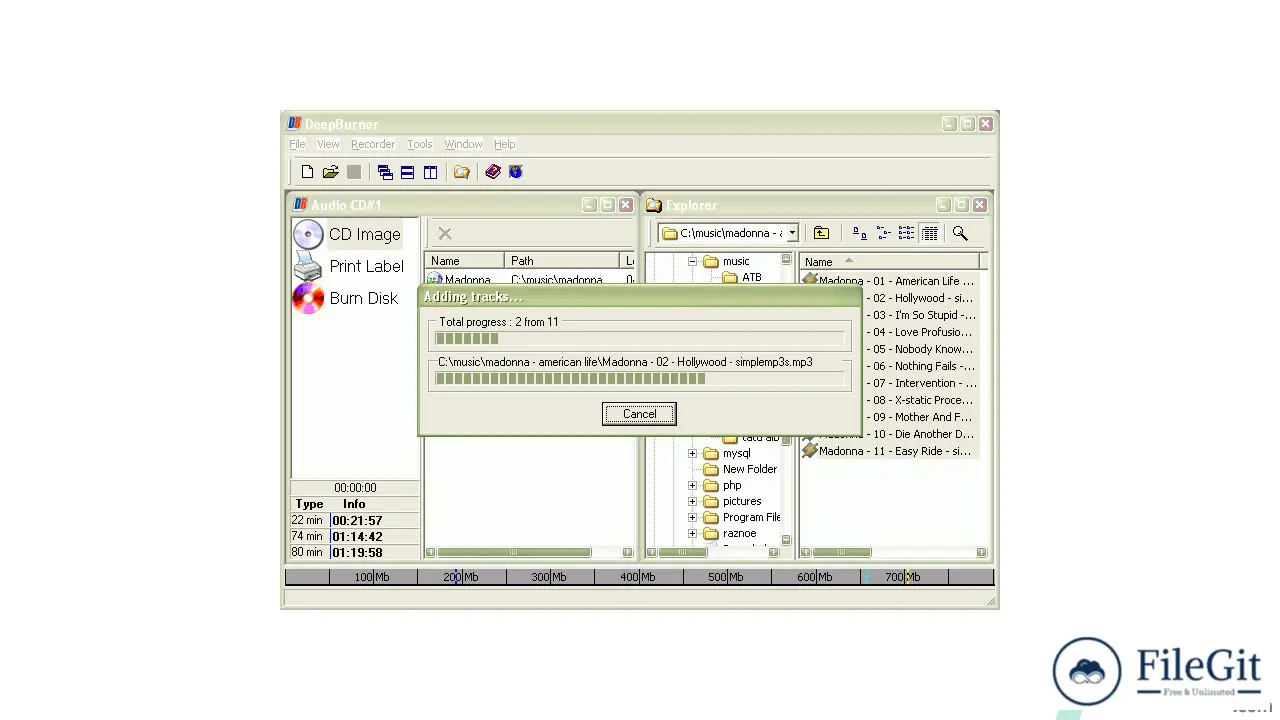Expand the raznoe folder node
The height and width of the screenshot is (720, 1280).
pyautogui.click(x=692, y=533)
